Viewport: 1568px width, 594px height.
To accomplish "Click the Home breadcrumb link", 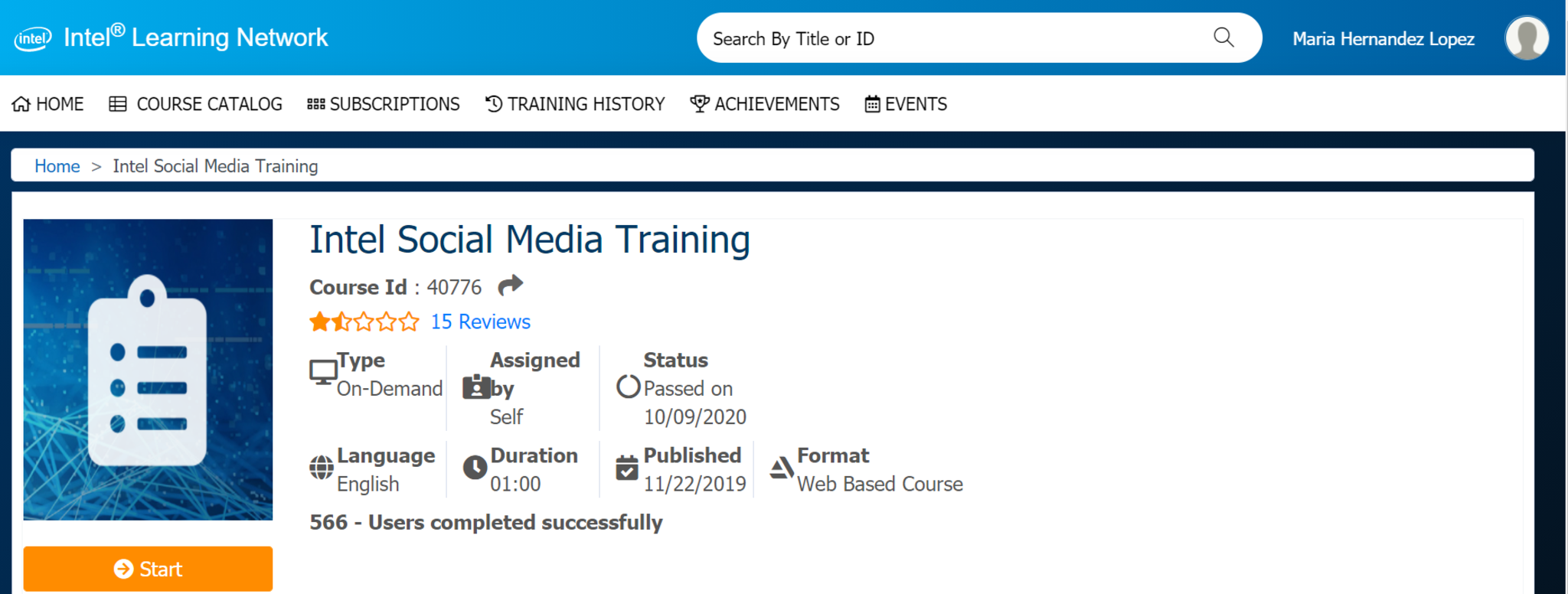I will click(x=57, y=166).
